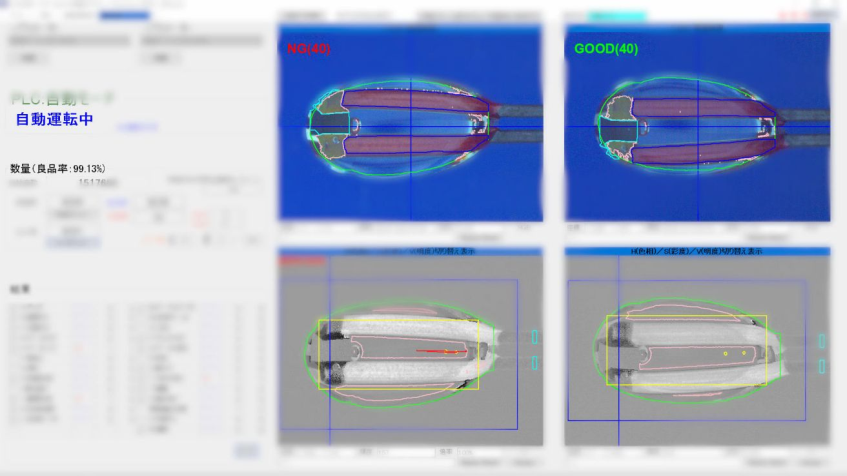
Task: Click the green GOOD(40) result label
Action: tap(606, 48)
